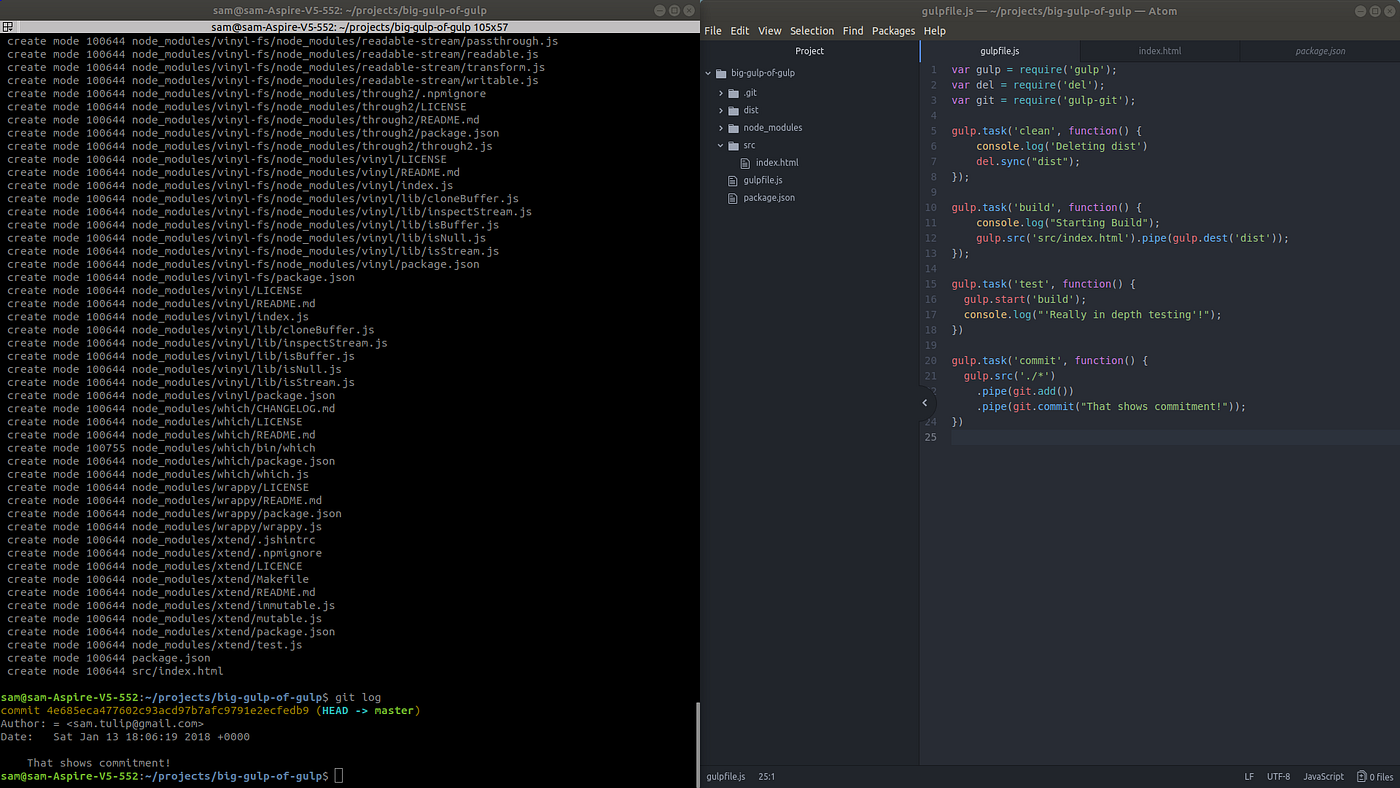Switch to the index.html tab
The width and height of the screenshot is (1400, 788).
tap(1159, 50)
